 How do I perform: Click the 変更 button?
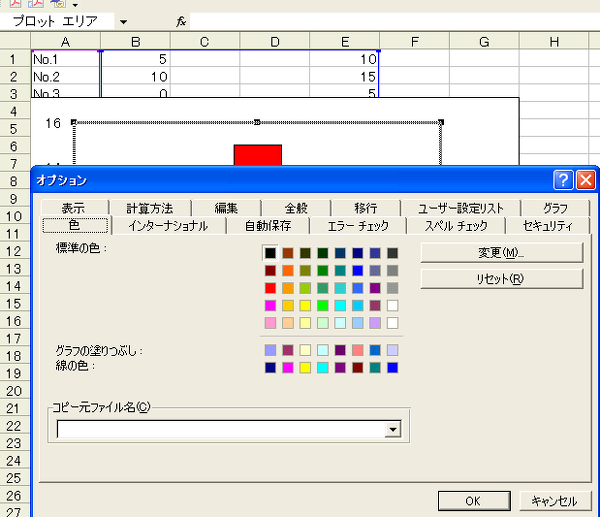pos(501,252)
